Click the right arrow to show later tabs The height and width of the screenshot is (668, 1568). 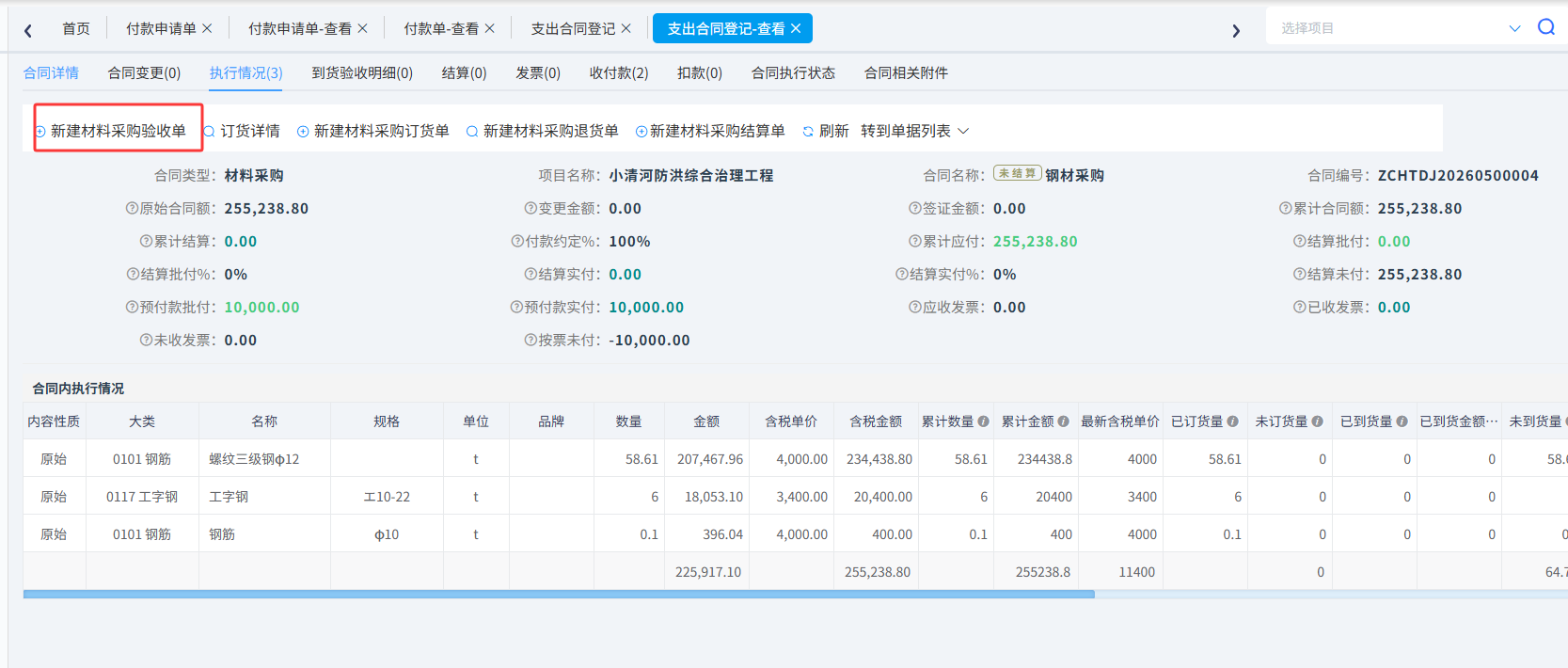(1236, 30)
